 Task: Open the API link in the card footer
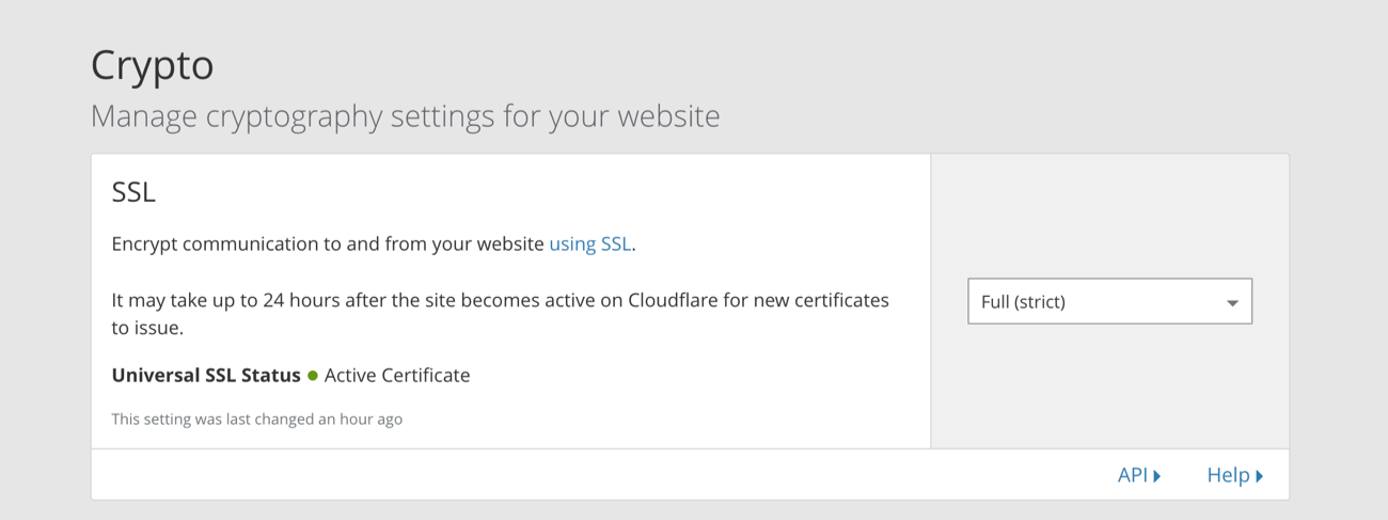tap(1132, 475)
